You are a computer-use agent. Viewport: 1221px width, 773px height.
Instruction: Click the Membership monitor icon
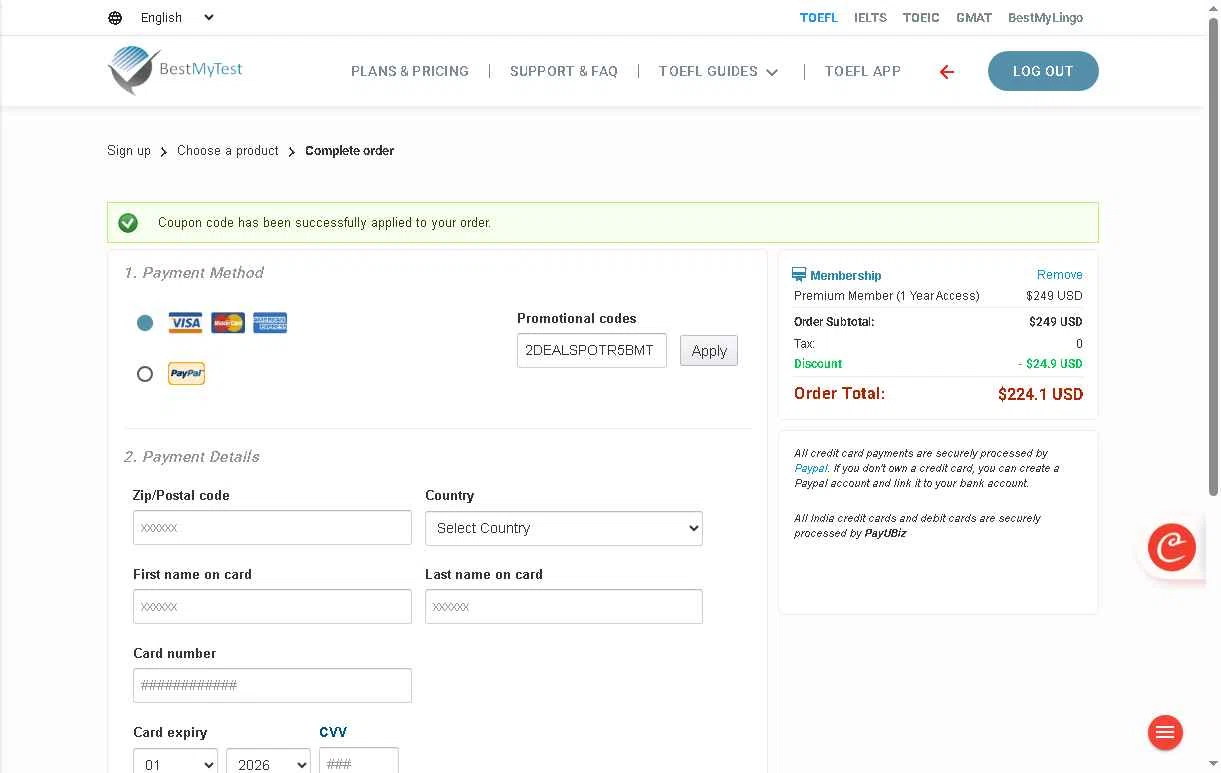click(799, 275)
